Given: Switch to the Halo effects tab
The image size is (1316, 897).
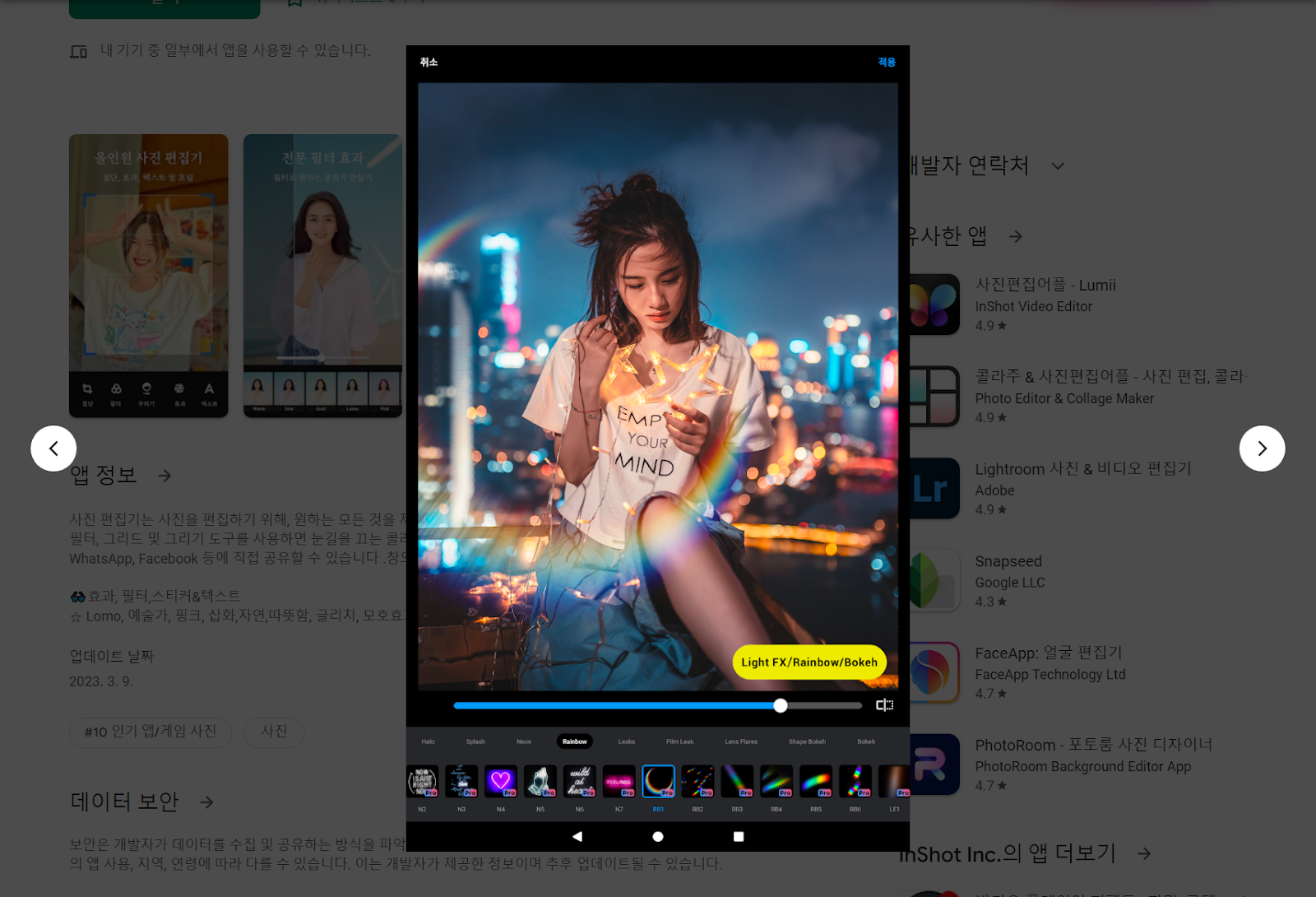Looking at the screenshot, I should [429, 741].
